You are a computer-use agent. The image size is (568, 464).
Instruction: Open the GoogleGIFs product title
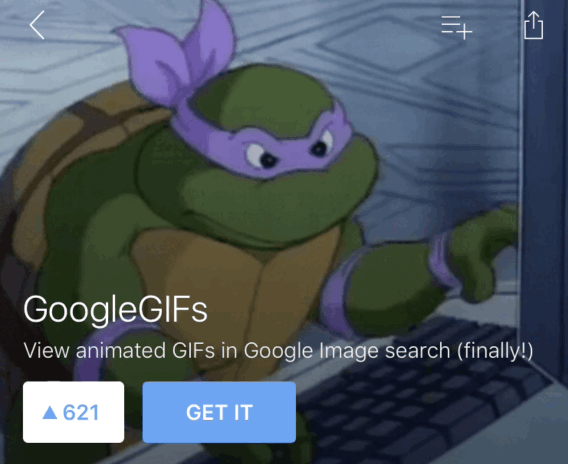(115, 309)
